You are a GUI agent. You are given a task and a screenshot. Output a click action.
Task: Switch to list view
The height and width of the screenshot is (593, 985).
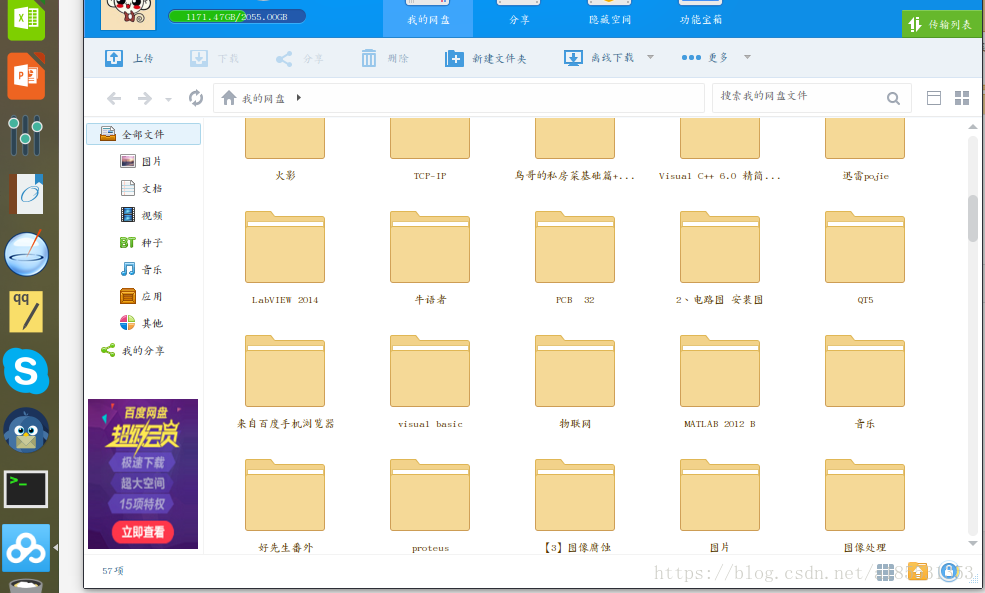coord(934,98)
